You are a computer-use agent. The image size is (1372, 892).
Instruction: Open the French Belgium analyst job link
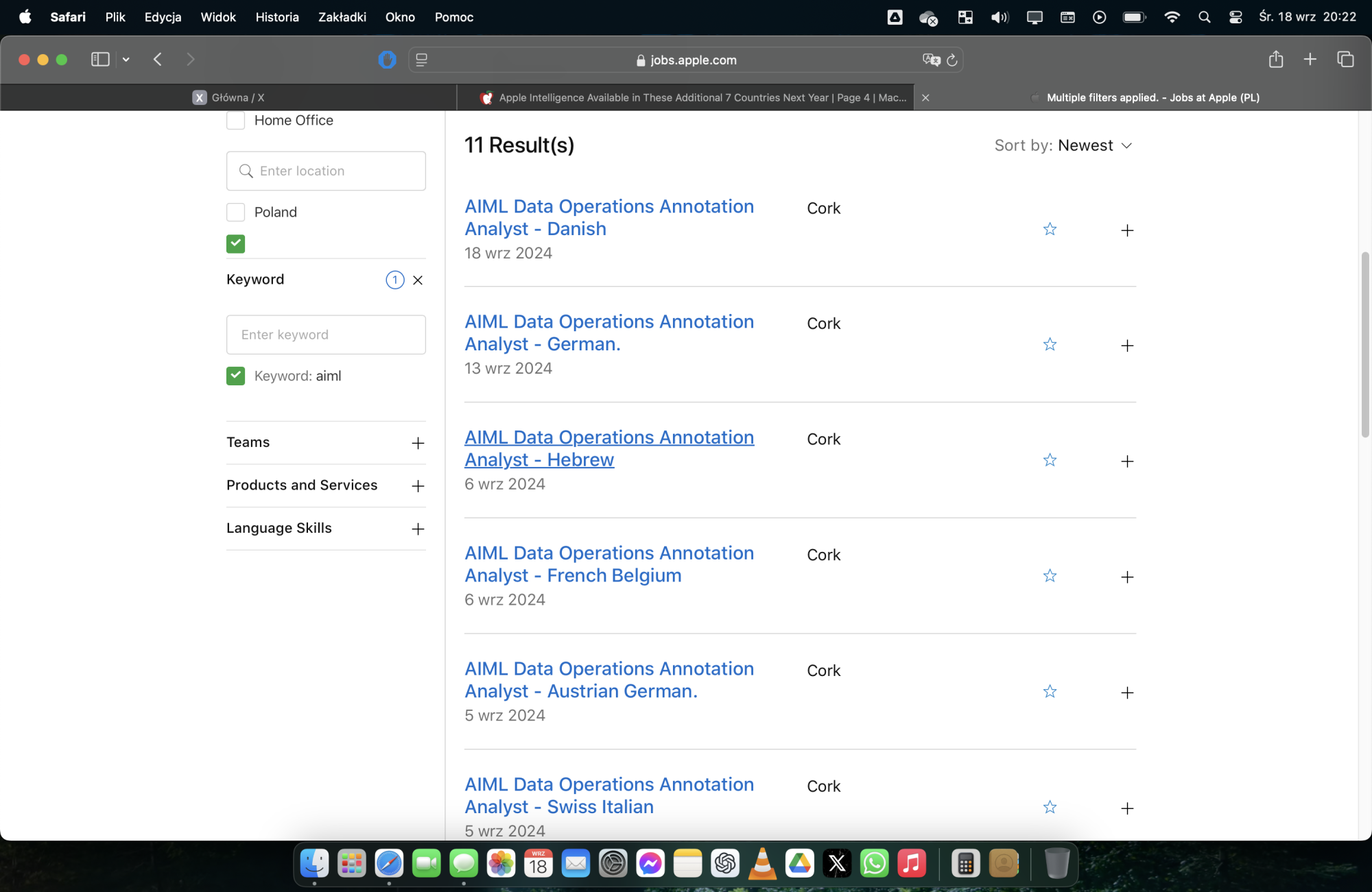click(608, 564)
